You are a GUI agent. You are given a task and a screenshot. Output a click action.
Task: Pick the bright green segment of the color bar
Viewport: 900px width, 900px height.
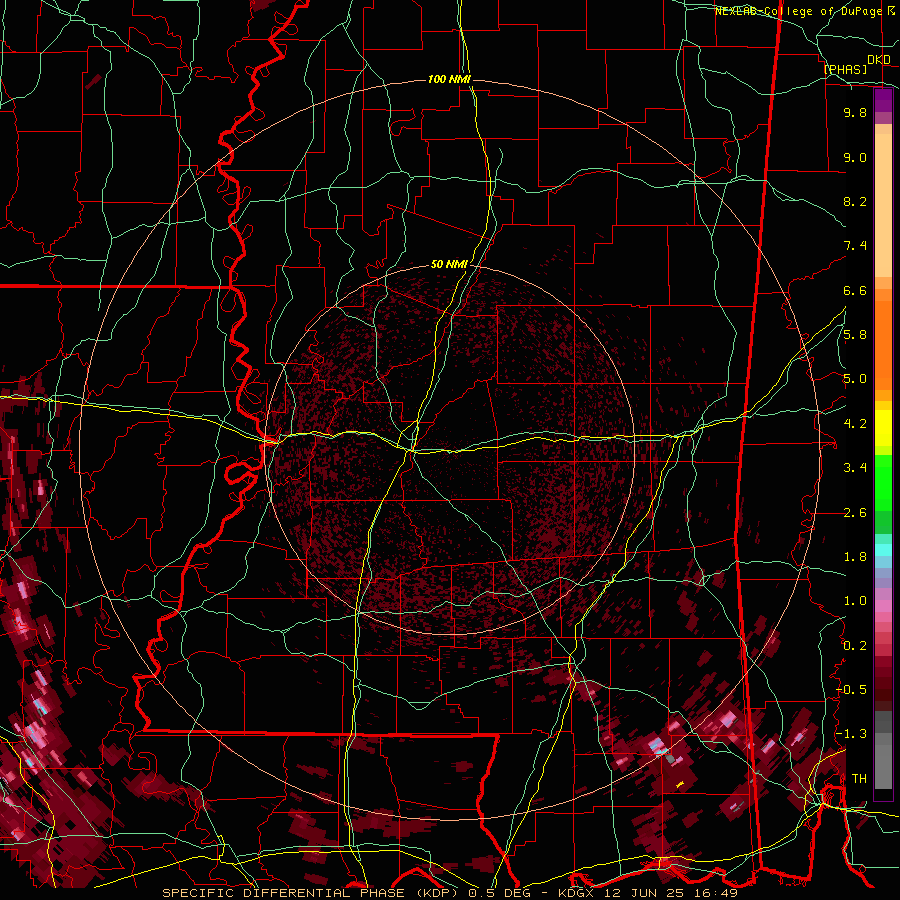click(883, 483)
